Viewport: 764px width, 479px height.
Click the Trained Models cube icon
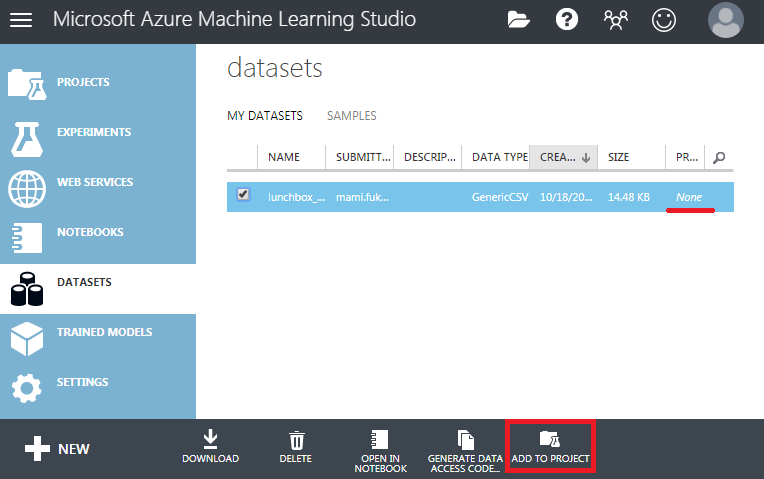click(x=27, y=339)
